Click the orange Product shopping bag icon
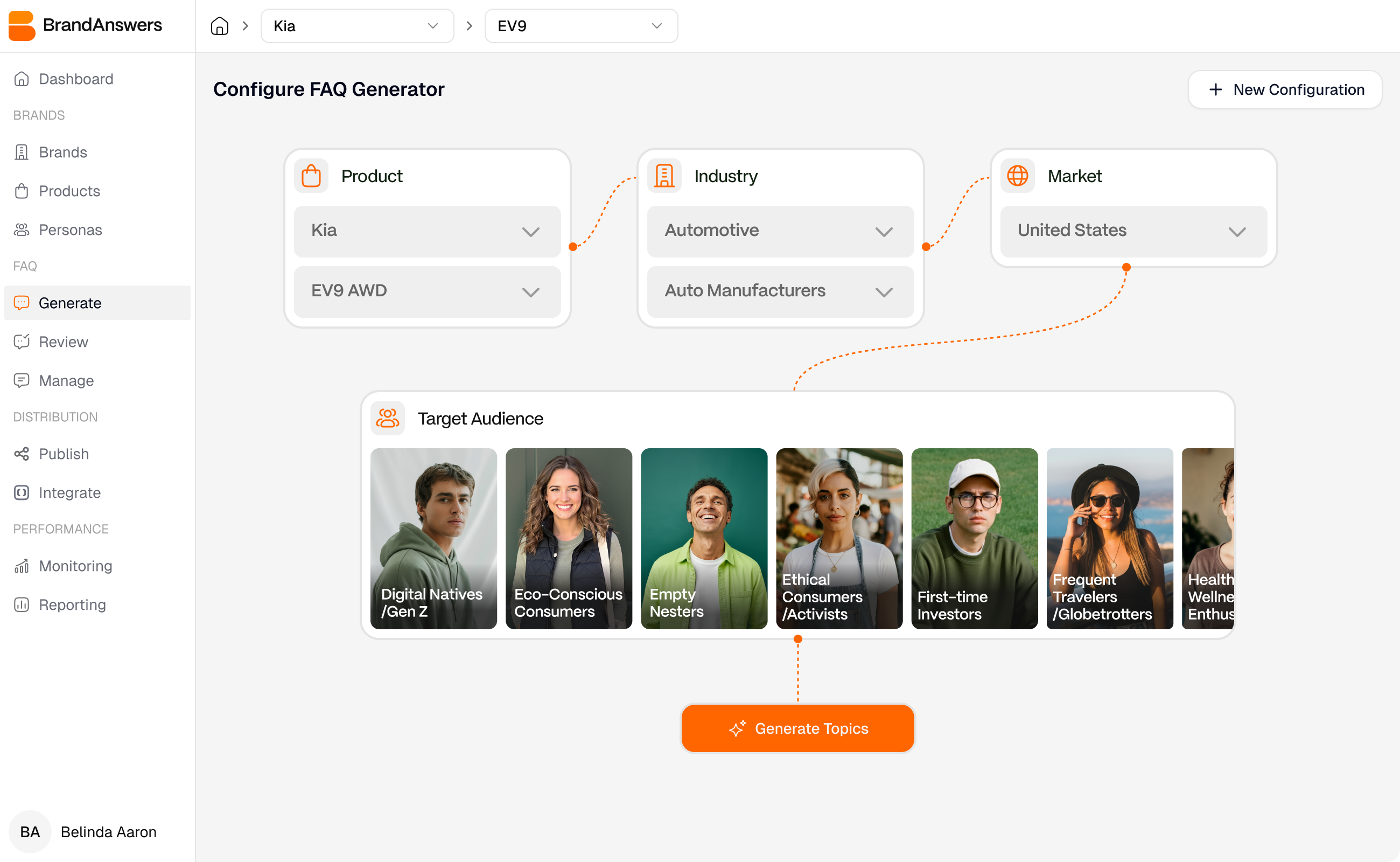The height and width of the screenshot is (862, 1400). [x=312, y=176]
